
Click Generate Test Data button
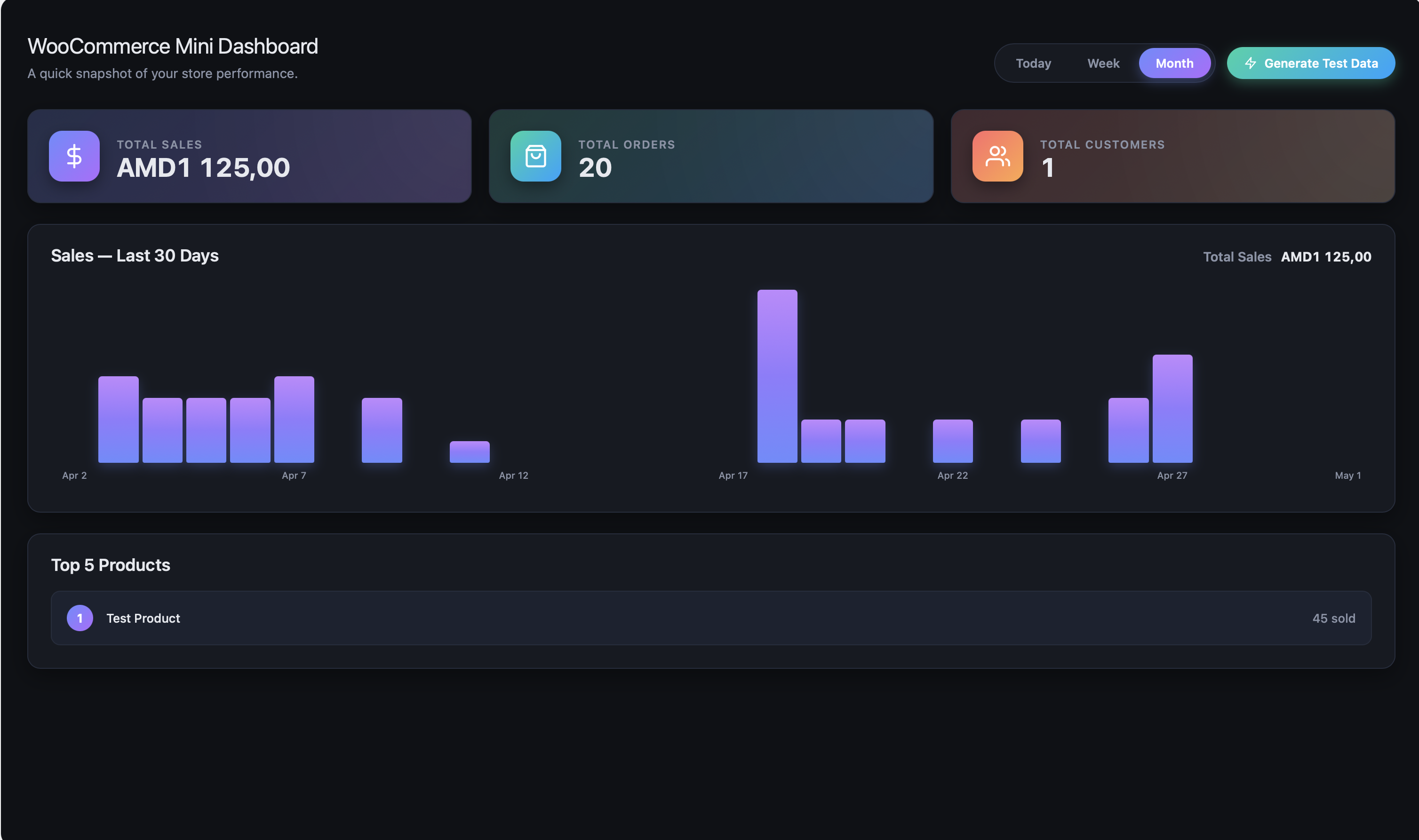point(1310,63)
